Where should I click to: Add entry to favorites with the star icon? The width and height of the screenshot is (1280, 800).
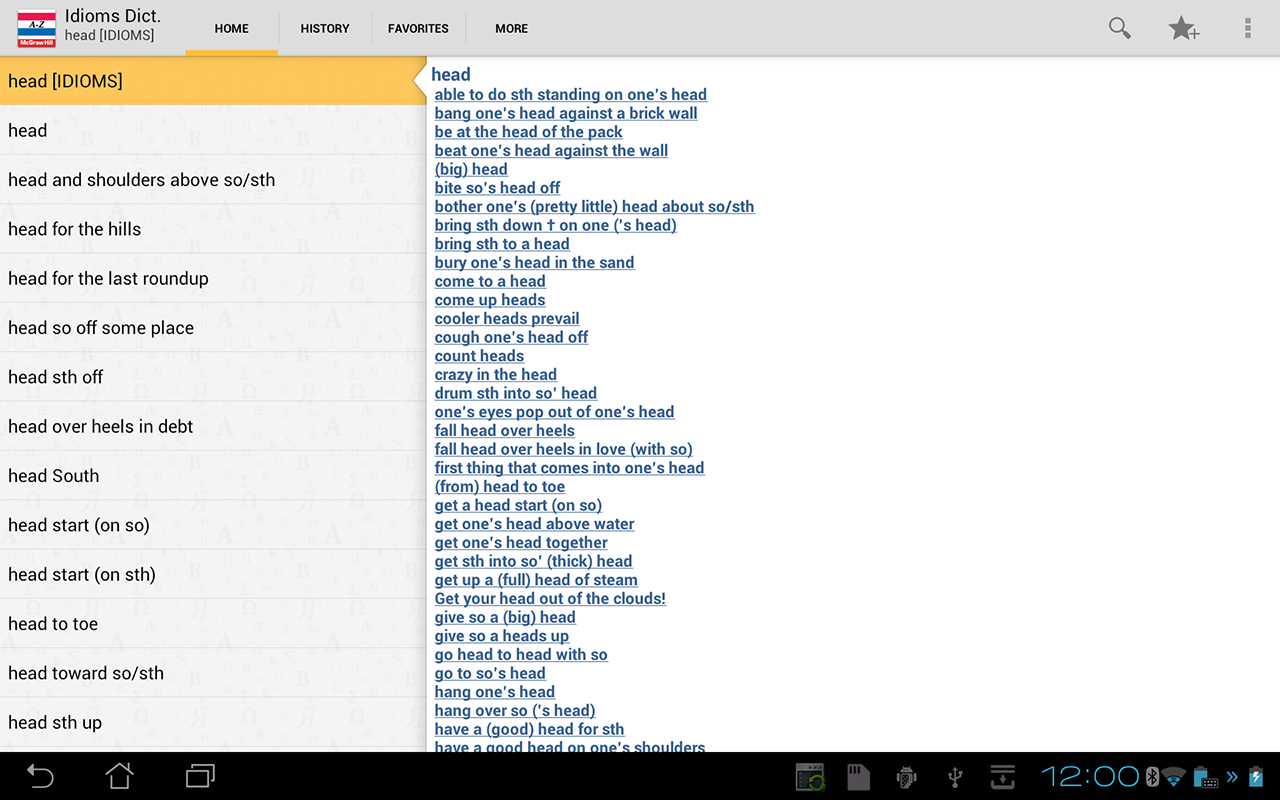click(1184, 28)
